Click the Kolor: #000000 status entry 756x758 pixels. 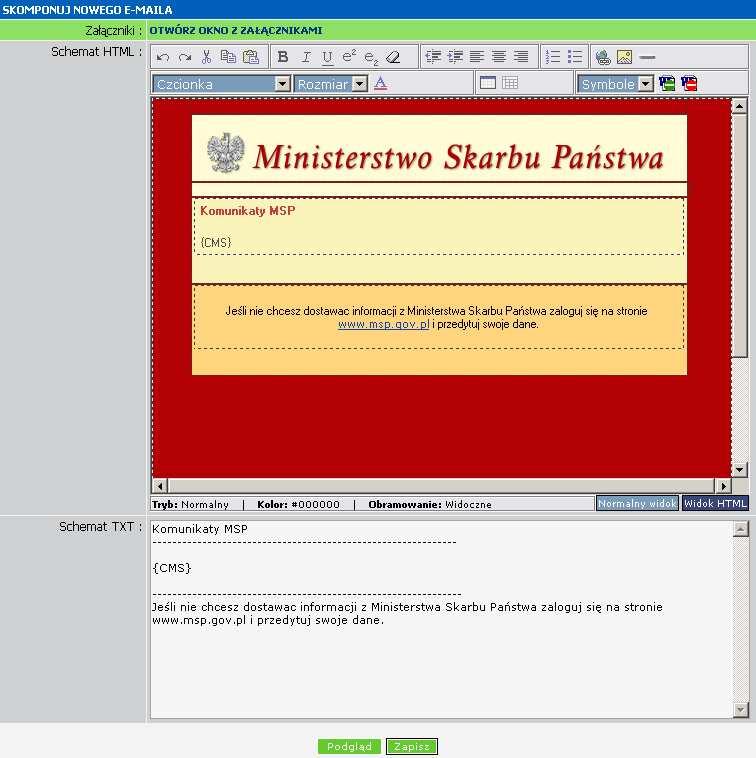298,504
